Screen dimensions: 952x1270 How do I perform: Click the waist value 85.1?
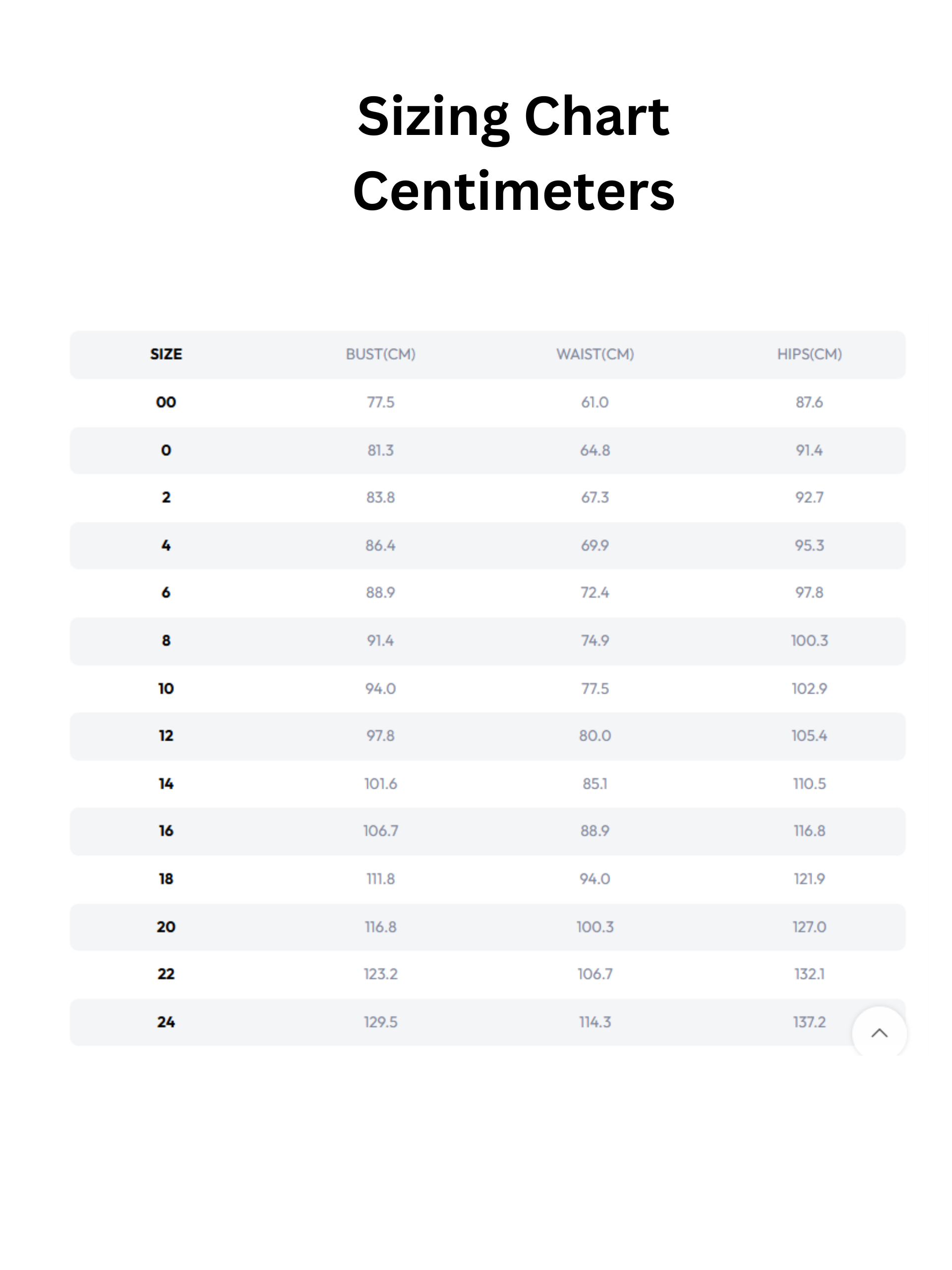(595, 784)
